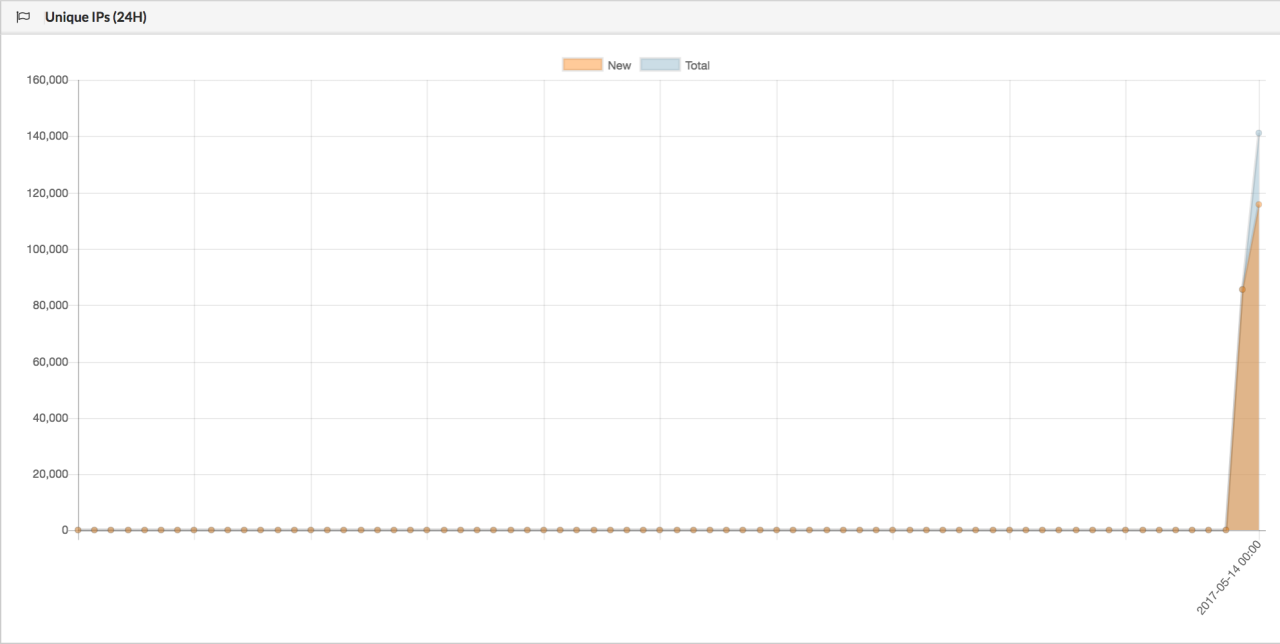Screen dimensions: 1280x644
Task: Click the 120,000 y-axis label
Action: (x=48, y=192)
